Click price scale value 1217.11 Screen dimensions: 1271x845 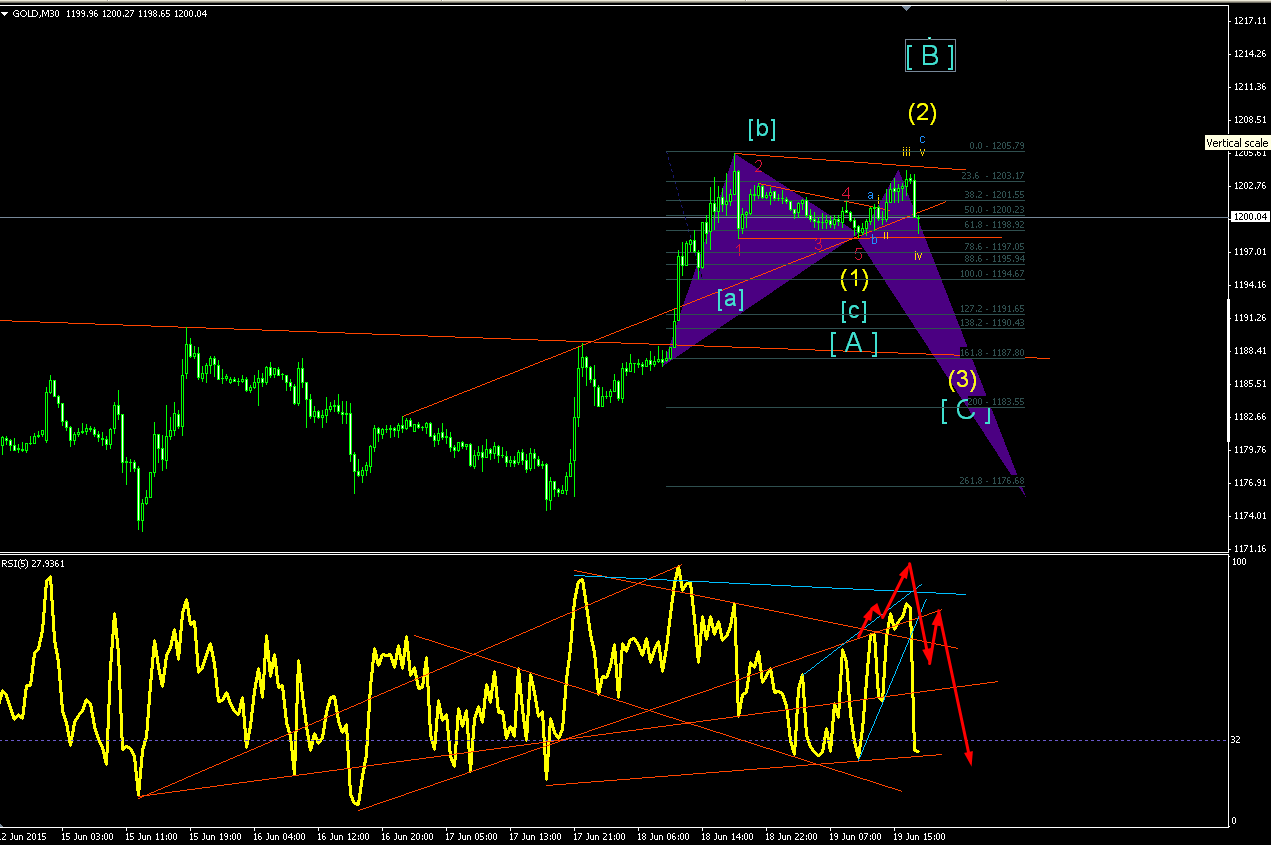[x=1250, y=21]
